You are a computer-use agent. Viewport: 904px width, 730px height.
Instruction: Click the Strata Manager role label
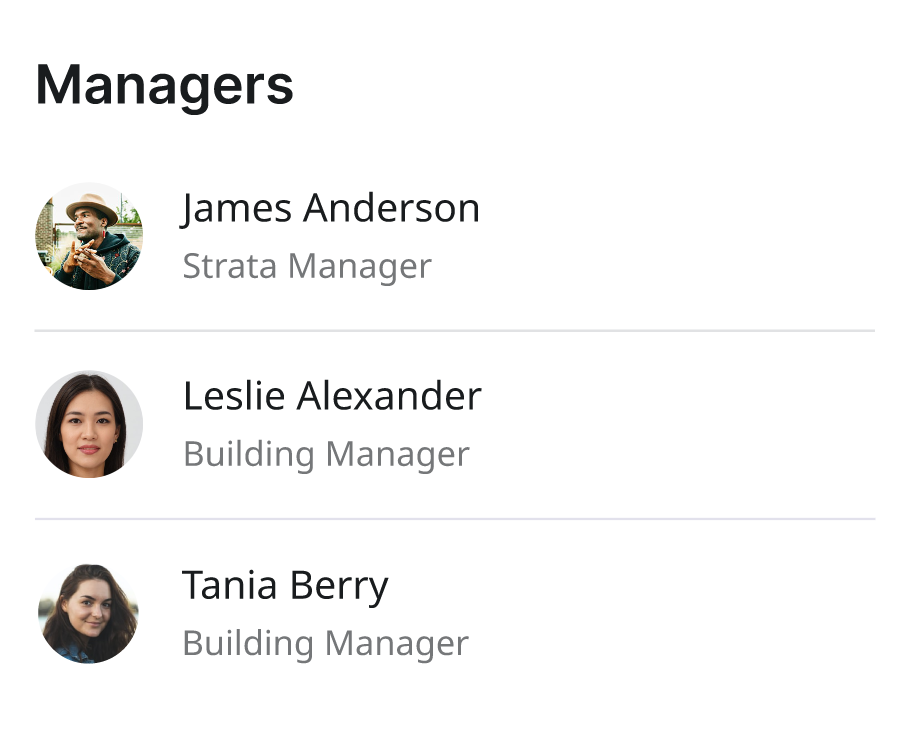point(307,266)
